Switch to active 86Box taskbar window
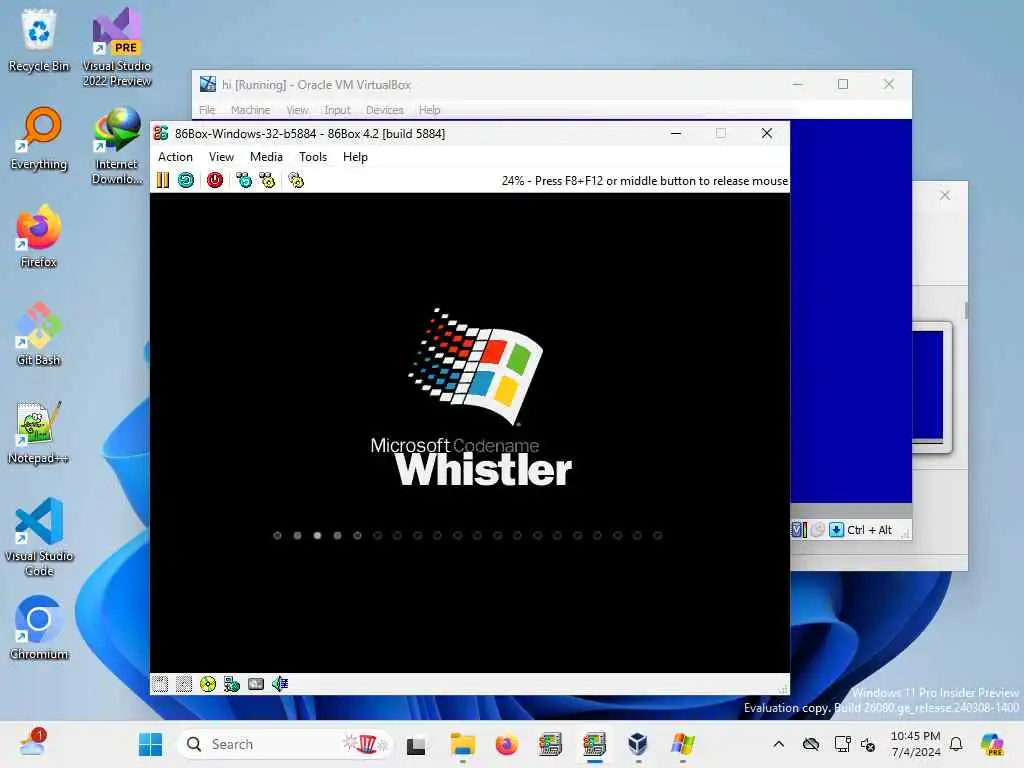Screen dimensions: 1024x768 pos(594,744)
